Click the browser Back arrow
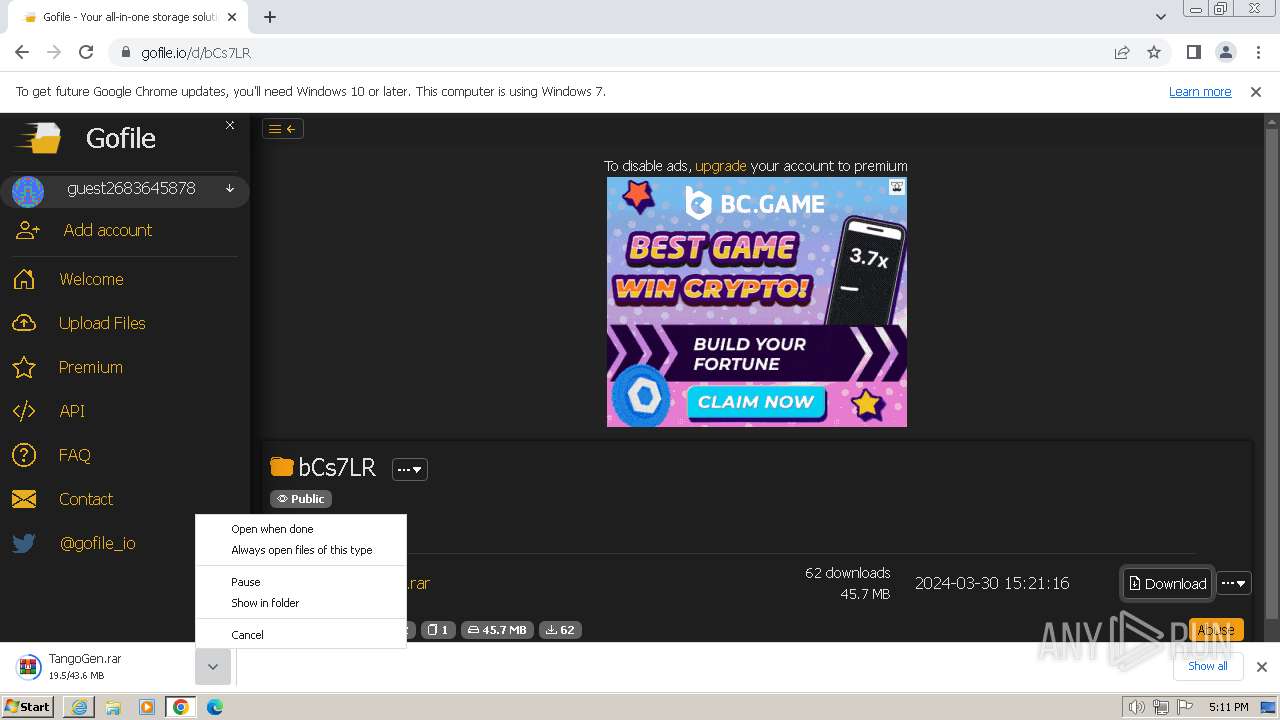1280x720 pixels. 22,52
